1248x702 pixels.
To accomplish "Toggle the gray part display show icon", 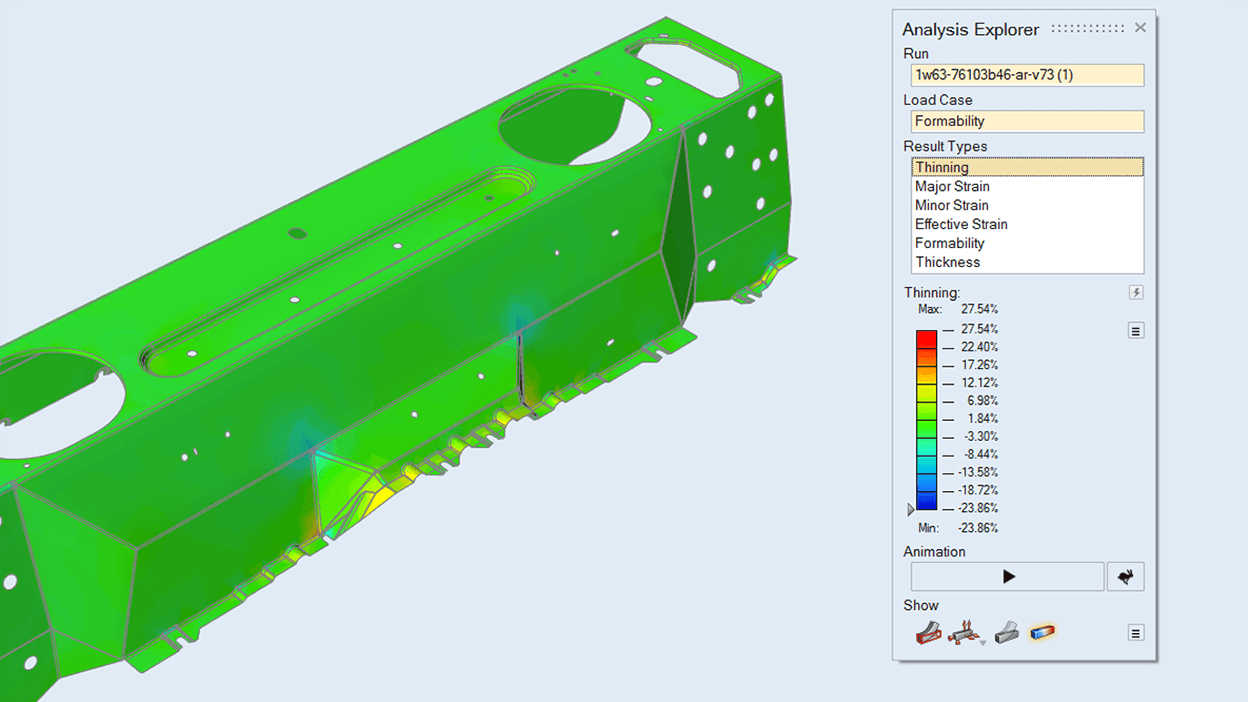I will pyautogui.click(x=1006, y=633).
